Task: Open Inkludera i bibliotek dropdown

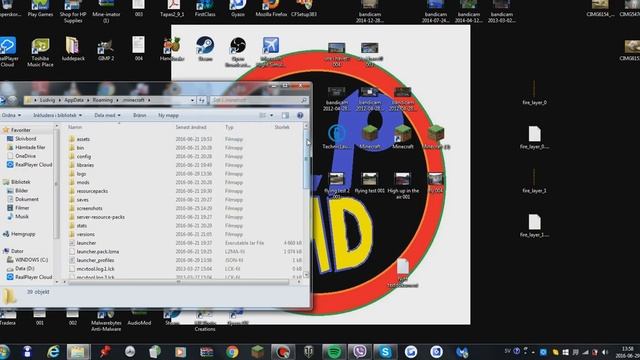Action: coord(57,115)
